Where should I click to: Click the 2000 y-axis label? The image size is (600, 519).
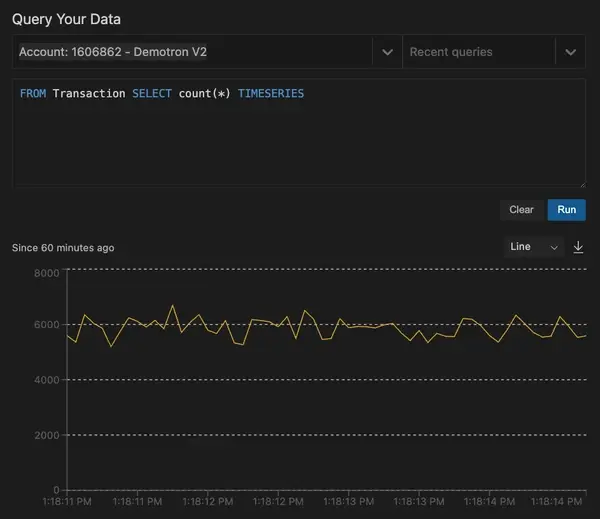pyautogui.click(x=48, y=435)
